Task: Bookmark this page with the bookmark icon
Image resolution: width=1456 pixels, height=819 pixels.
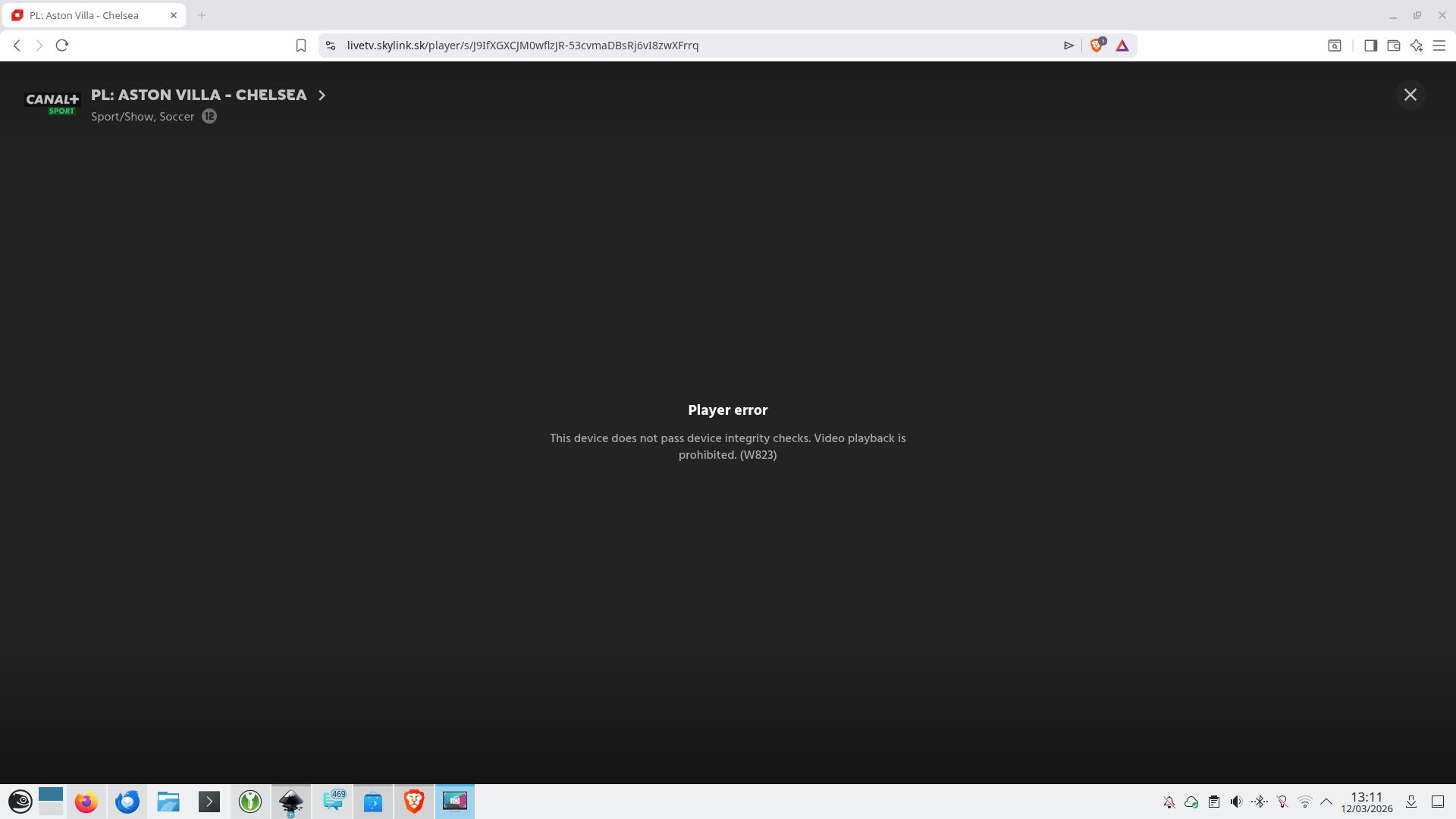Action: click(301, 45)
